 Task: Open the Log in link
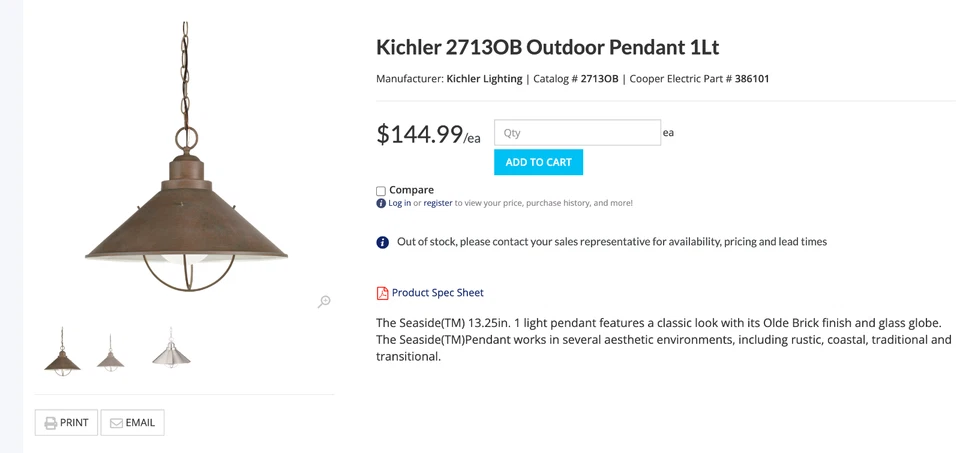click(x=399, y=203)
